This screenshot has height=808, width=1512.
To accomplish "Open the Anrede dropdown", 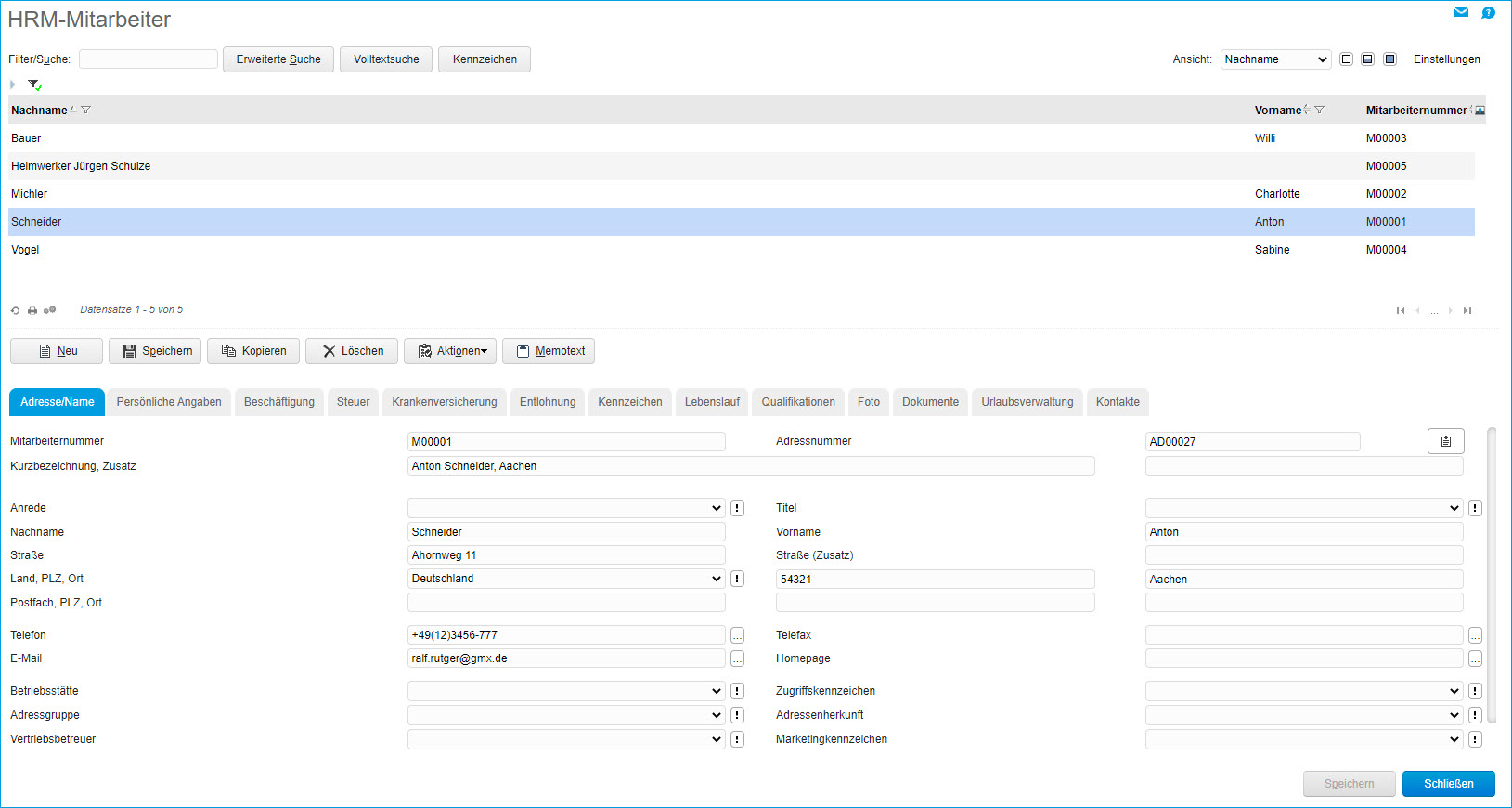I will tap(565, 508).
